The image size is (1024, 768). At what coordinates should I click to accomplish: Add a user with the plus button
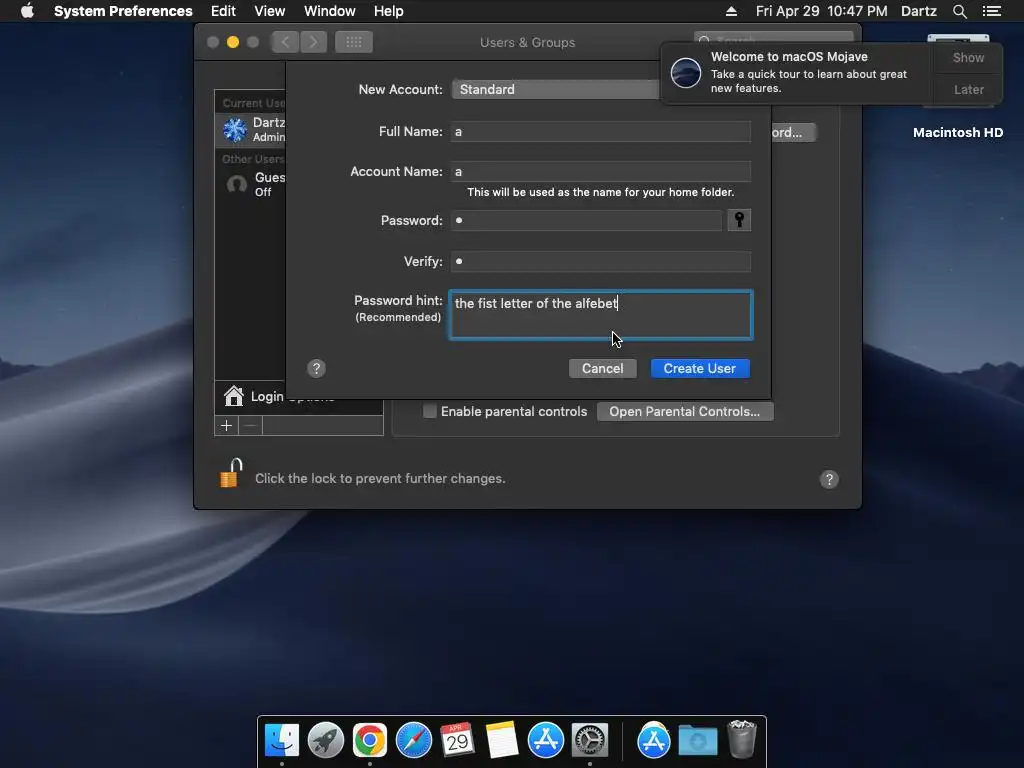click(227, 426)
